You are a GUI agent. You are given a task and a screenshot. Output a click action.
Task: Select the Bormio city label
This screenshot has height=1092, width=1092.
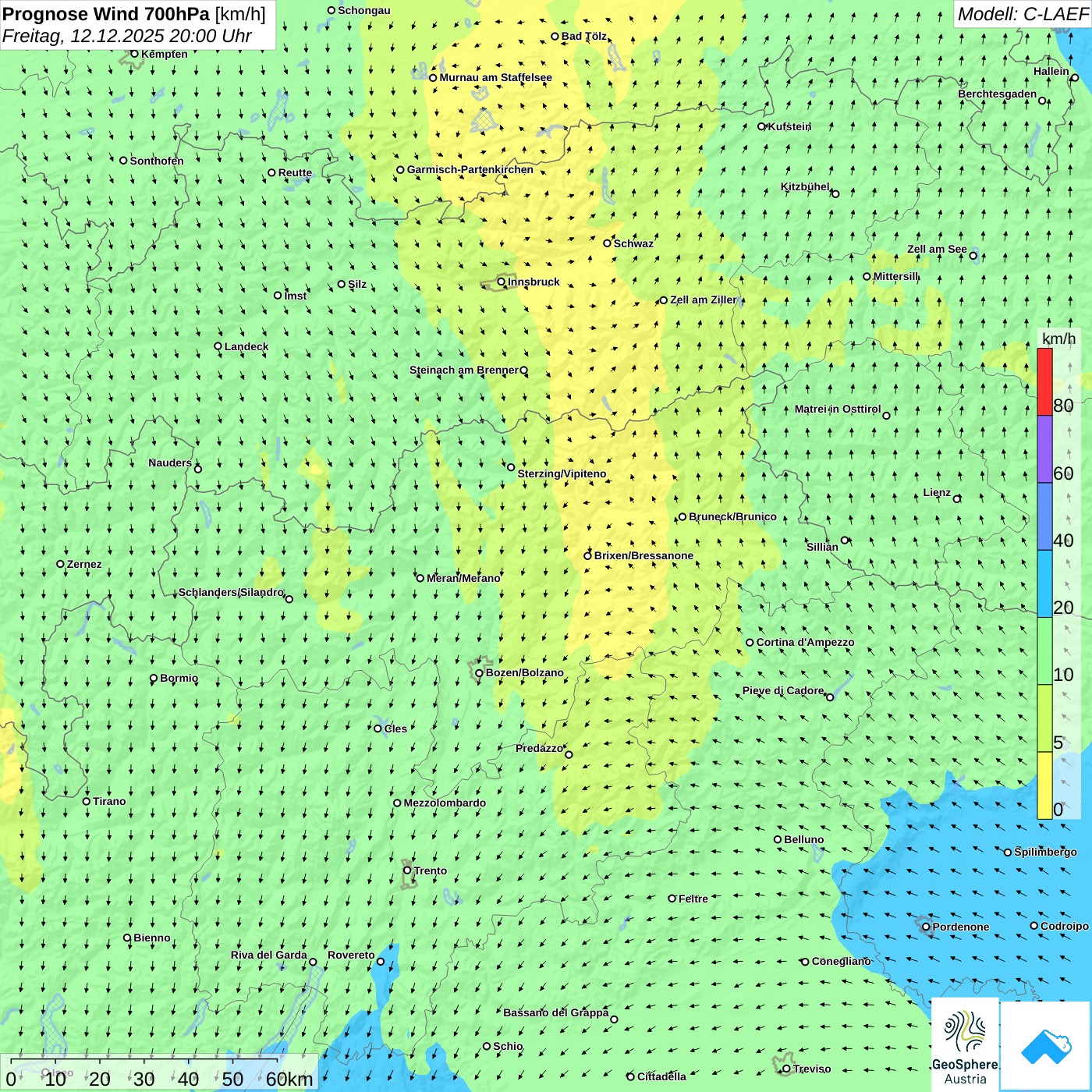(x=179, y=678)
